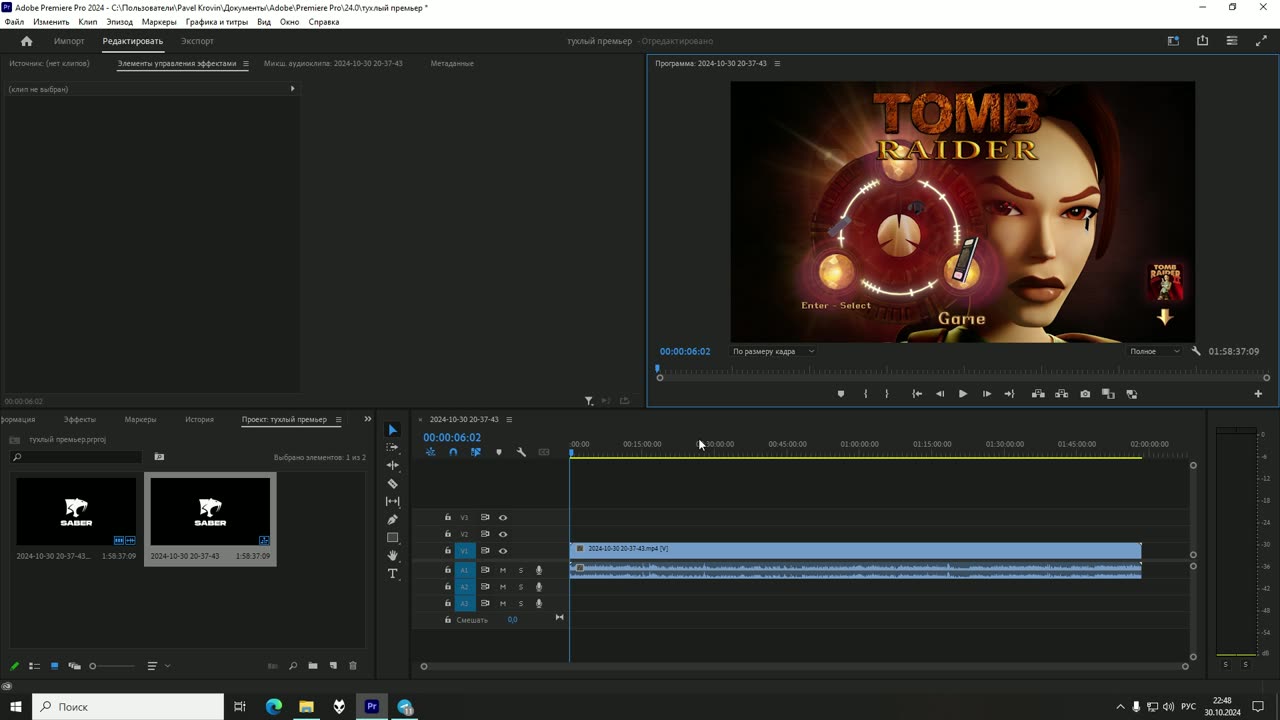Toggle lock on track V1

point(448,551)
